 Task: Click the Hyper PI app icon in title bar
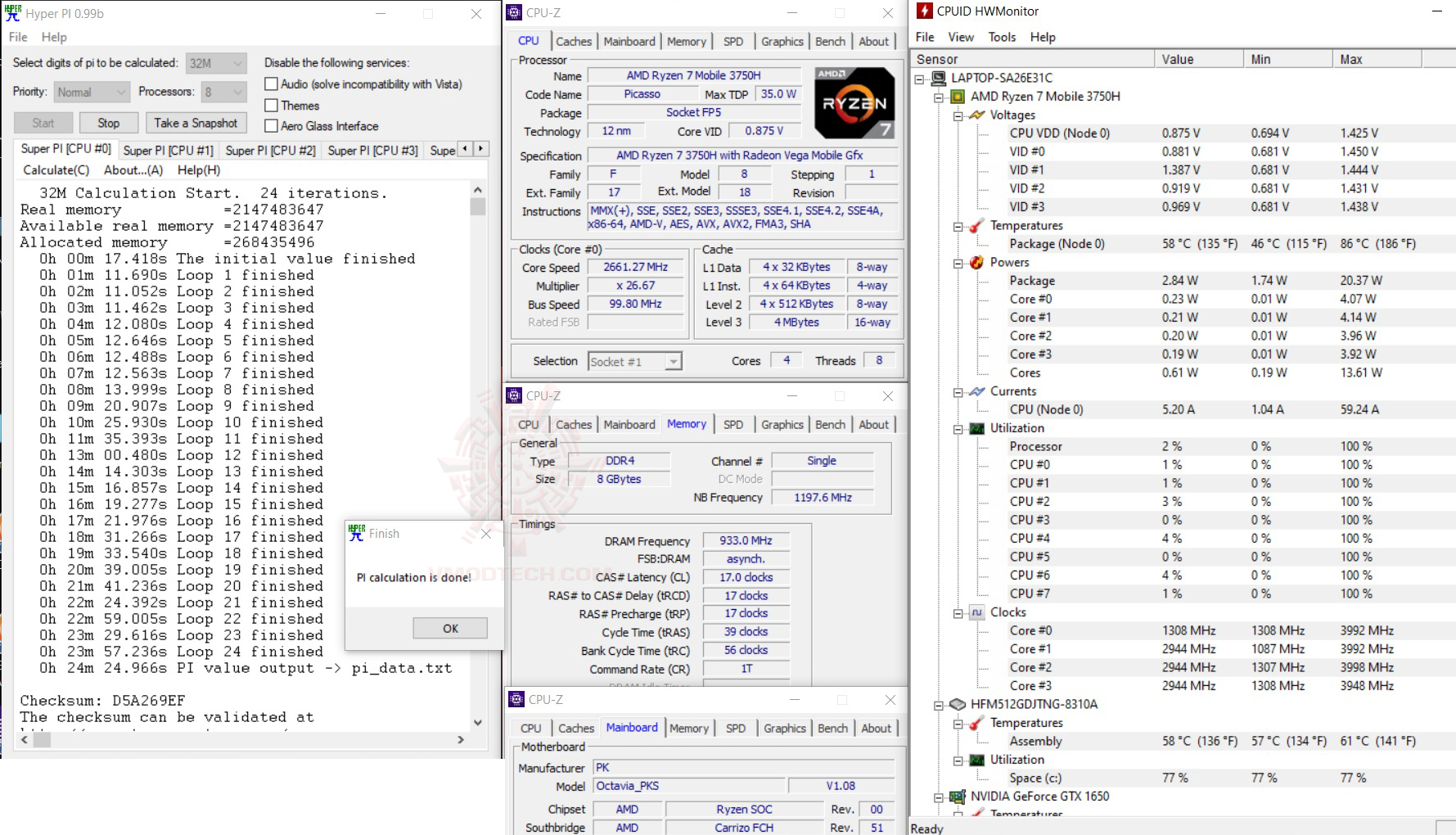point(13,12)
